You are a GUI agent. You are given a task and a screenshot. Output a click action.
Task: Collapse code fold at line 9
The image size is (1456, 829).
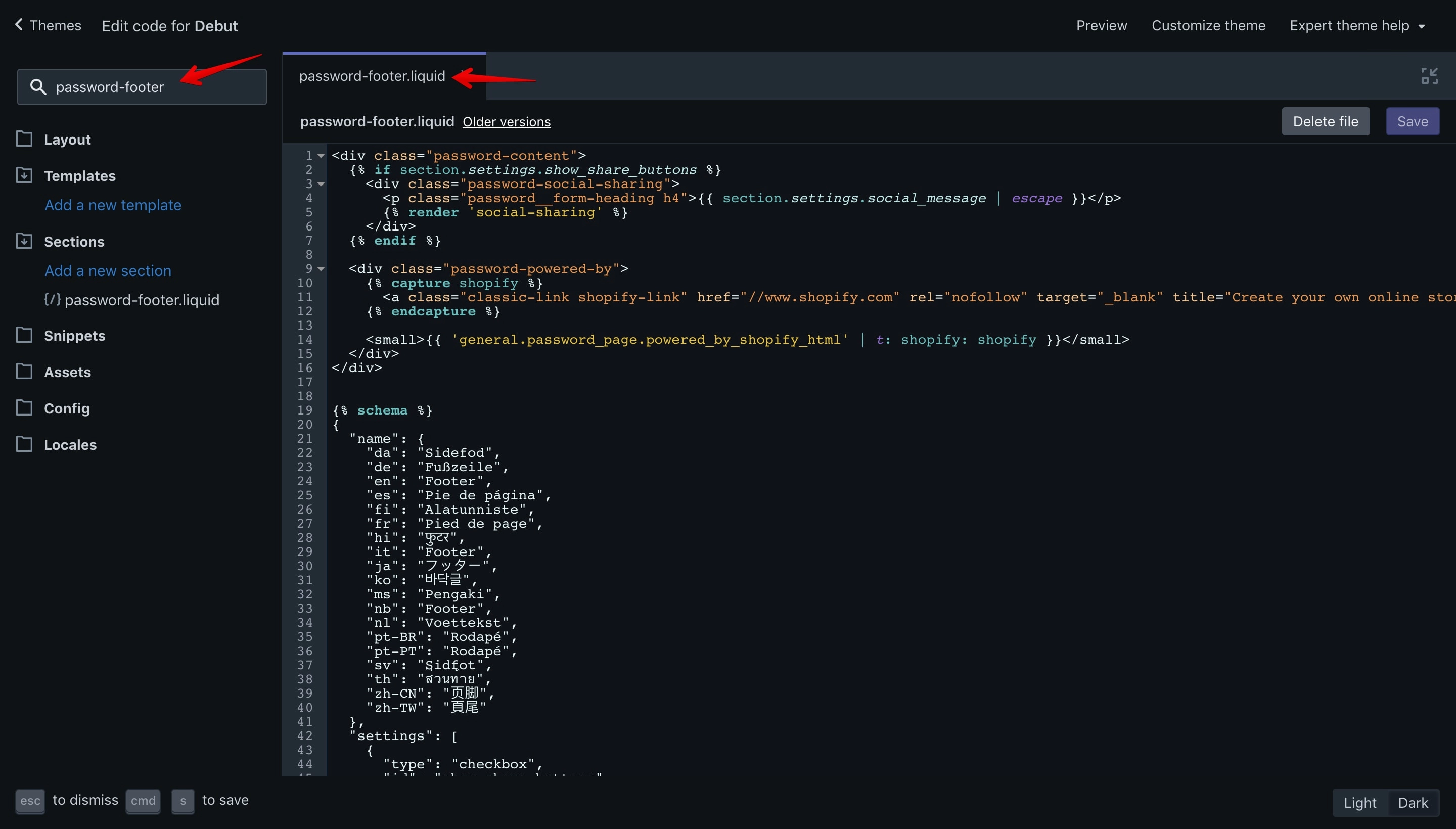[321, 269]
